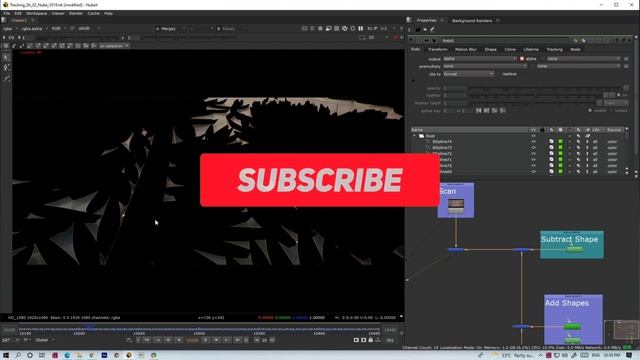The width and height of the screenshot is (640, 360).
Task: Open the Motion Blur tab
Action: [x=466, y=49]
